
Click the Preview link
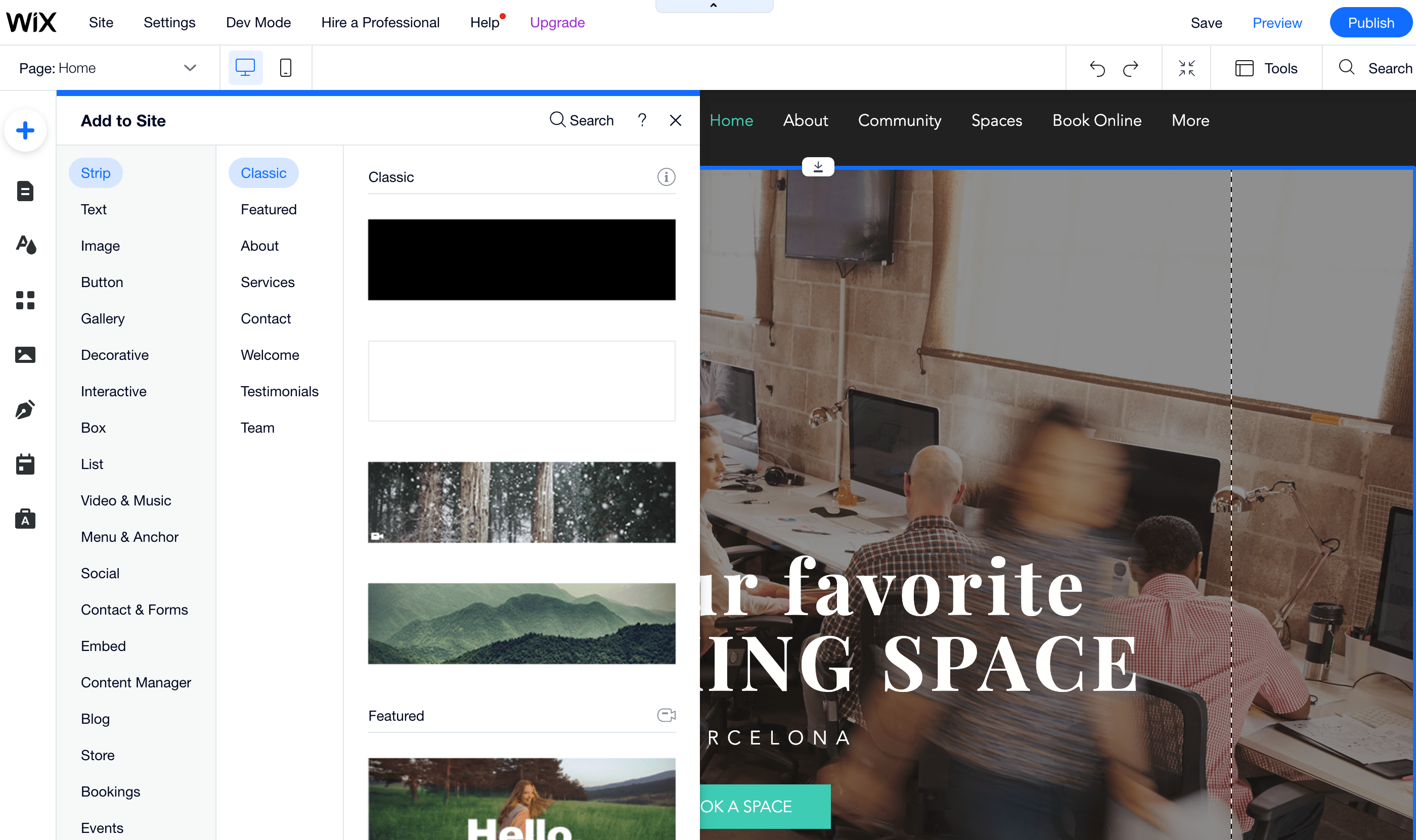(x=1276, y=23)
